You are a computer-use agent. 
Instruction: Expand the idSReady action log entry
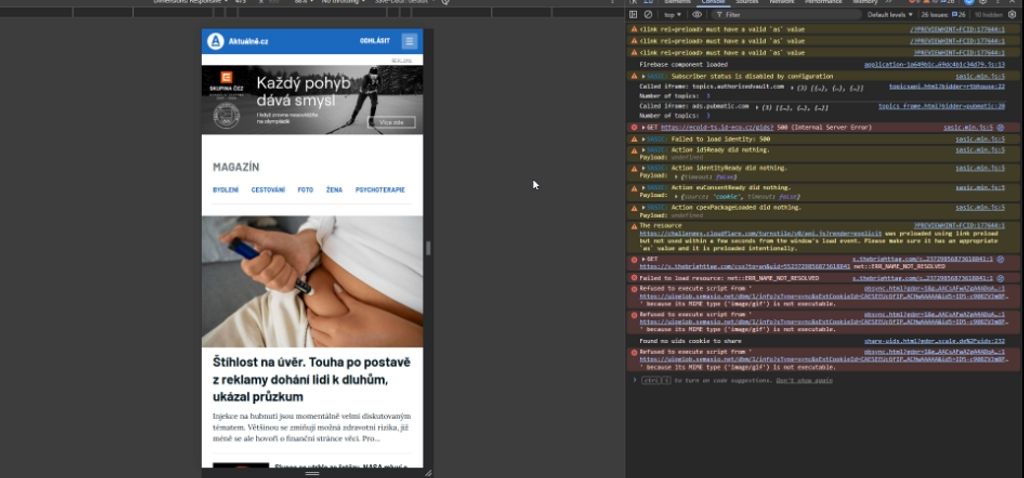pos(643,150)
